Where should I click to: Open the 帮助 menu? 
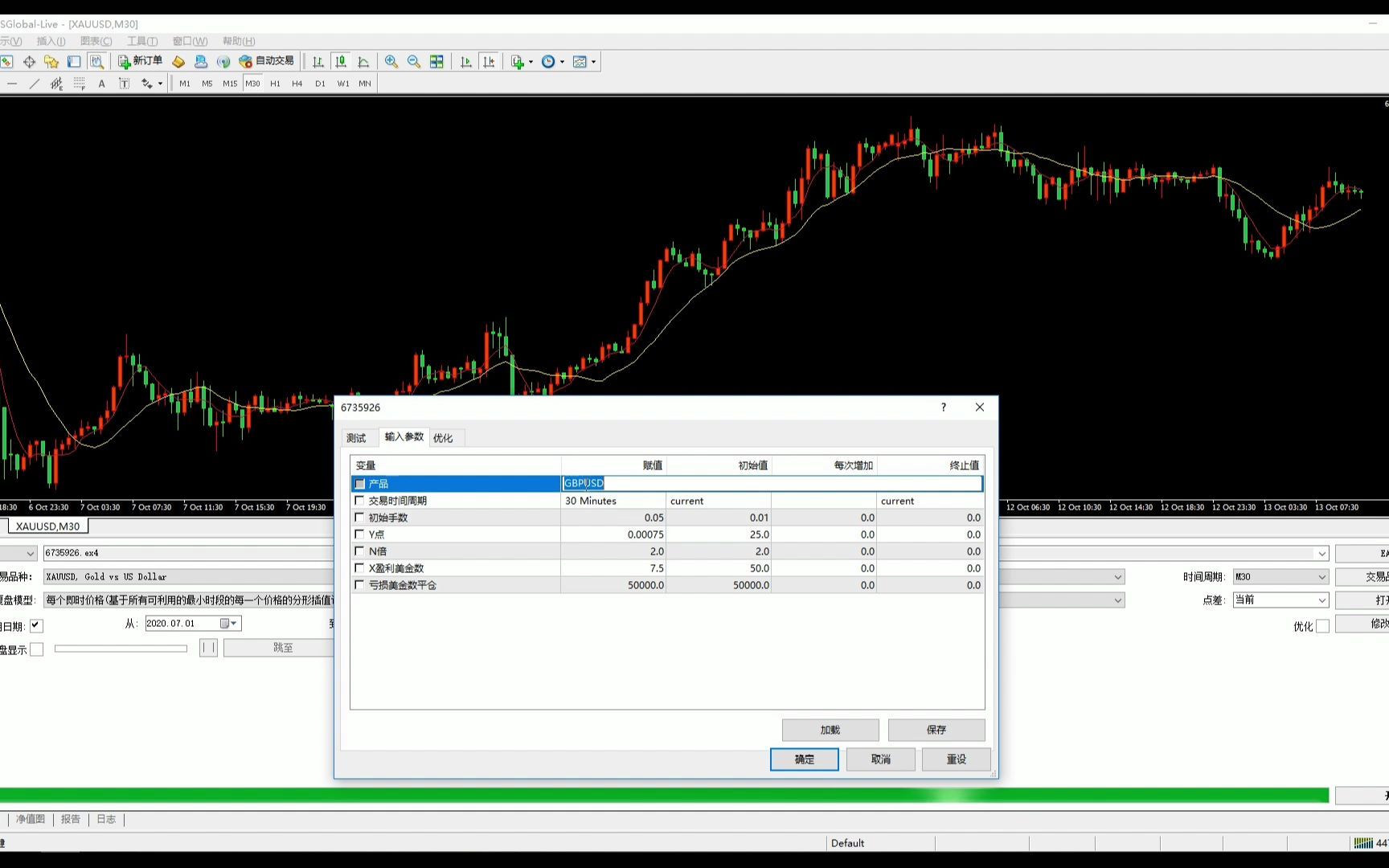pyautogui.click(x=239, y=41)
